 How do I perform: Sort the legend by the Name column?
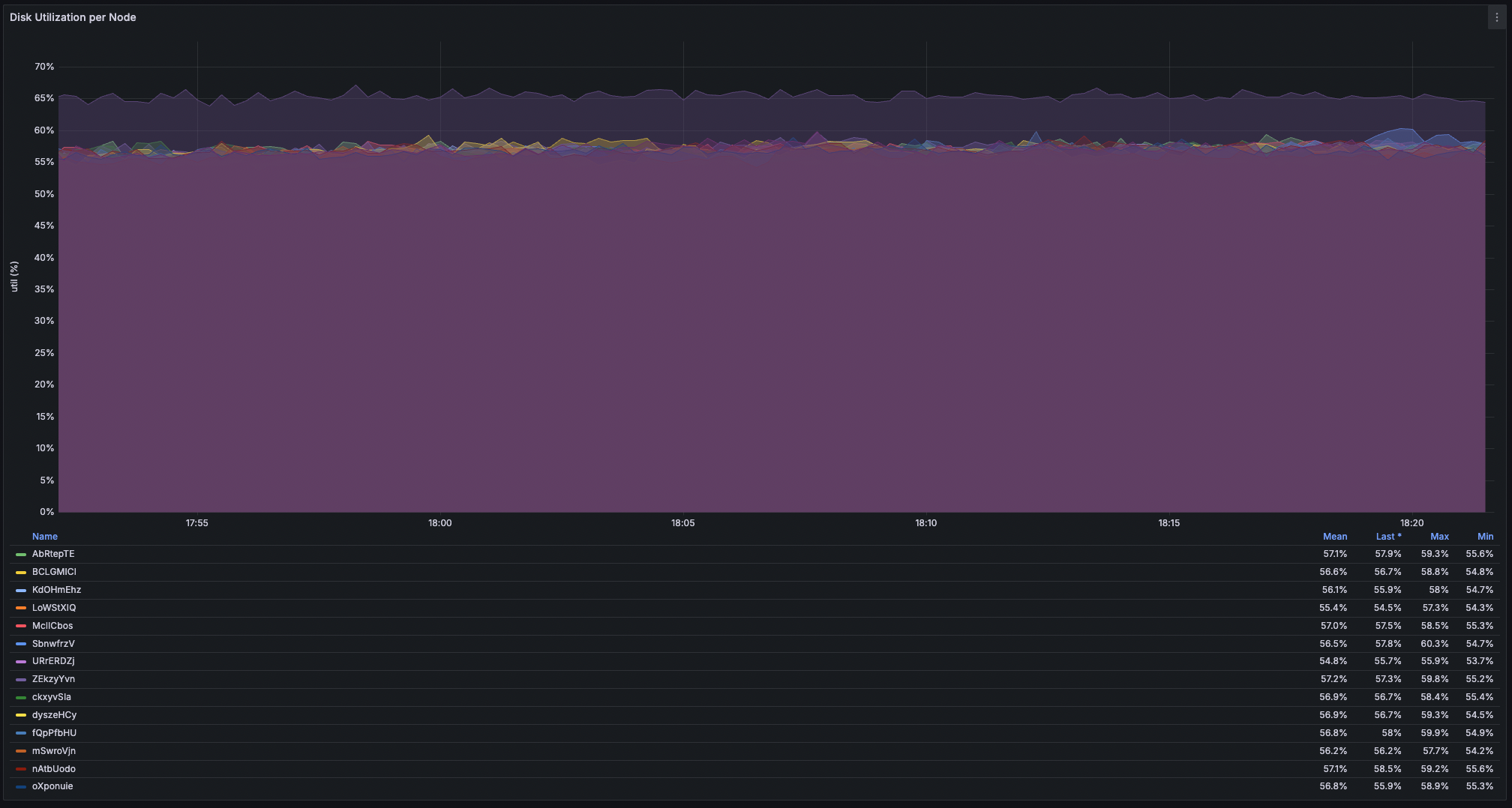45,537
